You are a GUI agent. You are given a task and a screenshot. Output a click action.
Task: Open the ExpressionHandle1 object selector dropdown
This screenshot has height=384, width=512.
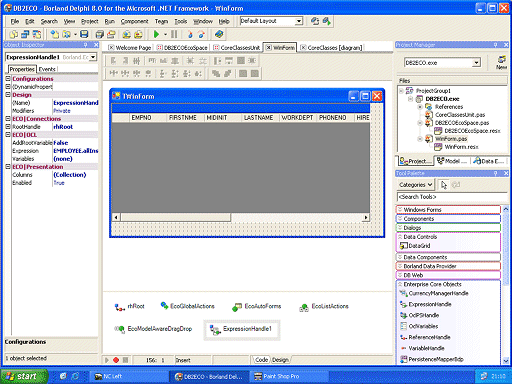pyautogui.click(x=93, y=57)
